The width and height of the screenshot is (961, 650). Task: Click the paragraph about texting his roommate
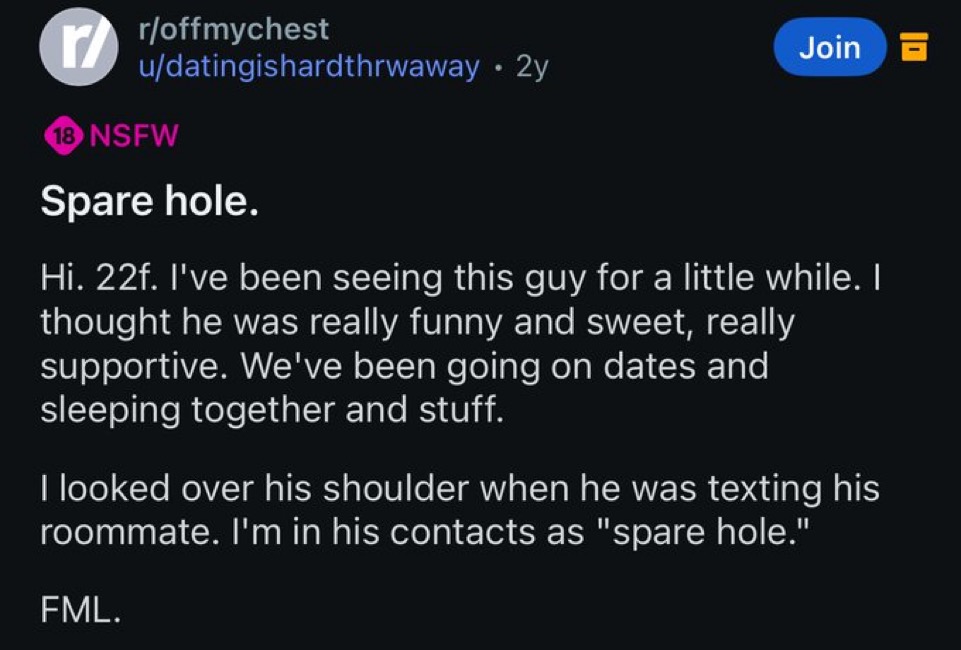(x=459, y=510)
